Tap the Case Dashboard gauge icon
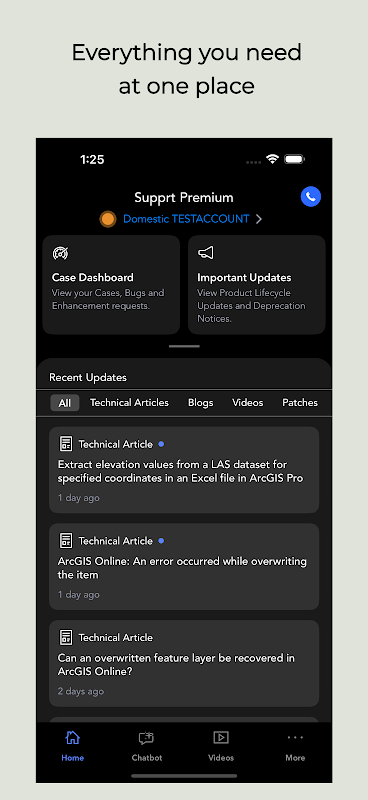Viewport: 368px width, 800px height. (60, 253)
